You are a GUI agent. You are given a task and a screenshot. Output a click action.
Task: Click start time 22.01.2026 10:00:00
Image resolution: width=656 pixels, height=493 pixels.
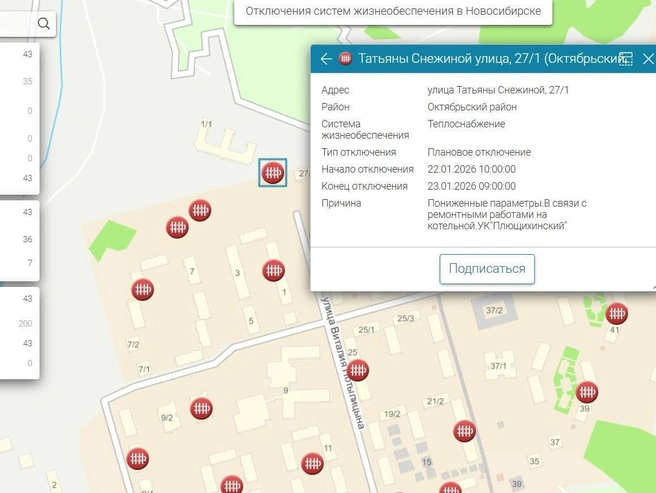coord(472,169)
